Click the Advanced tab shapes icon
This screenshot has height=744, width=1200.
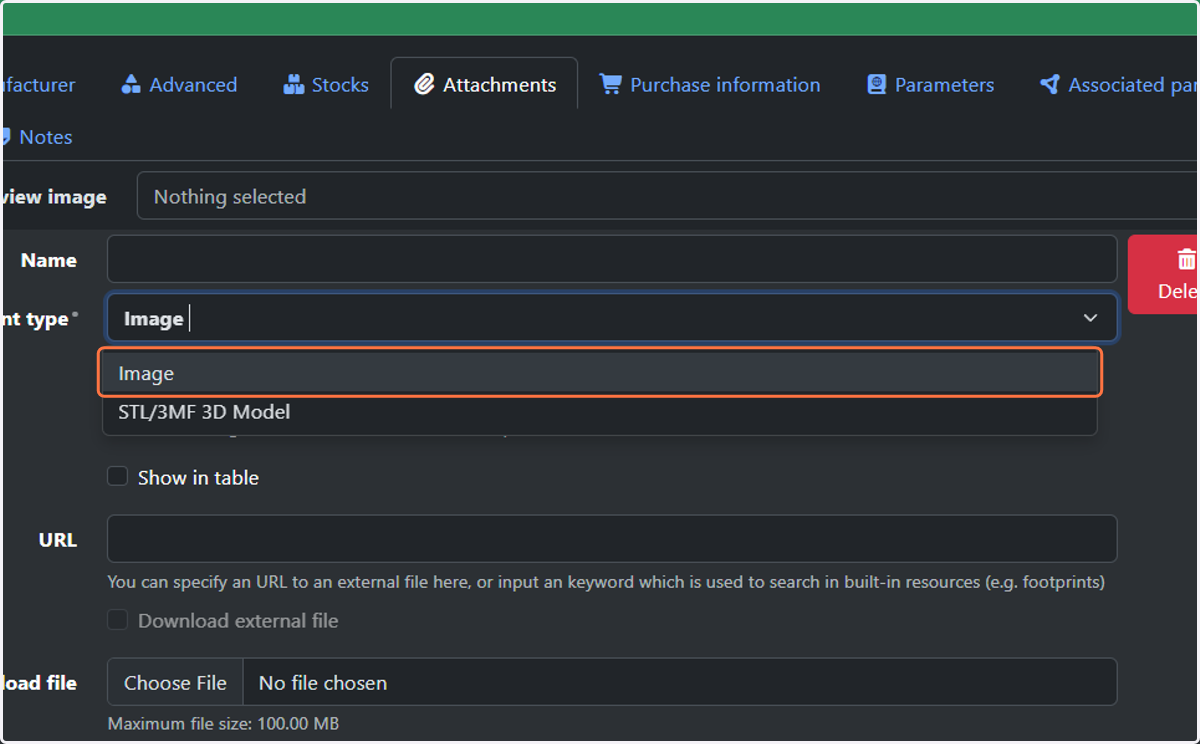[131, 85]
